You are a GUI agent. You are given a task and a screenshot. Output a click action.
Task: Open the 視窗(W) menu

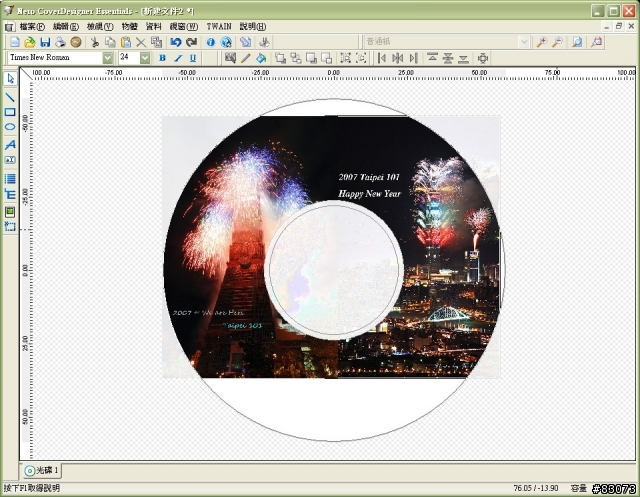click(184, 27)
